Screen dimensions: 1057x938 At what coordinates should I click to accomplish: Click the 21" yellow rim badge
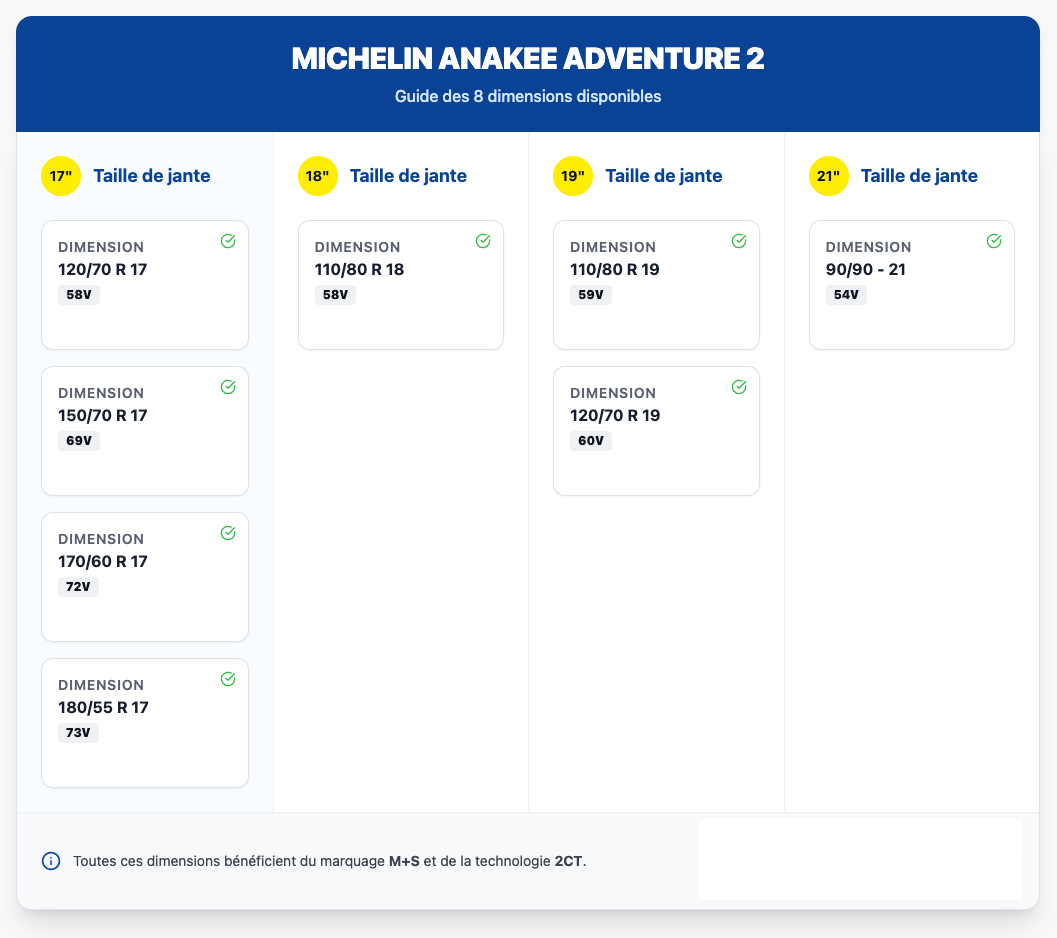828,176
